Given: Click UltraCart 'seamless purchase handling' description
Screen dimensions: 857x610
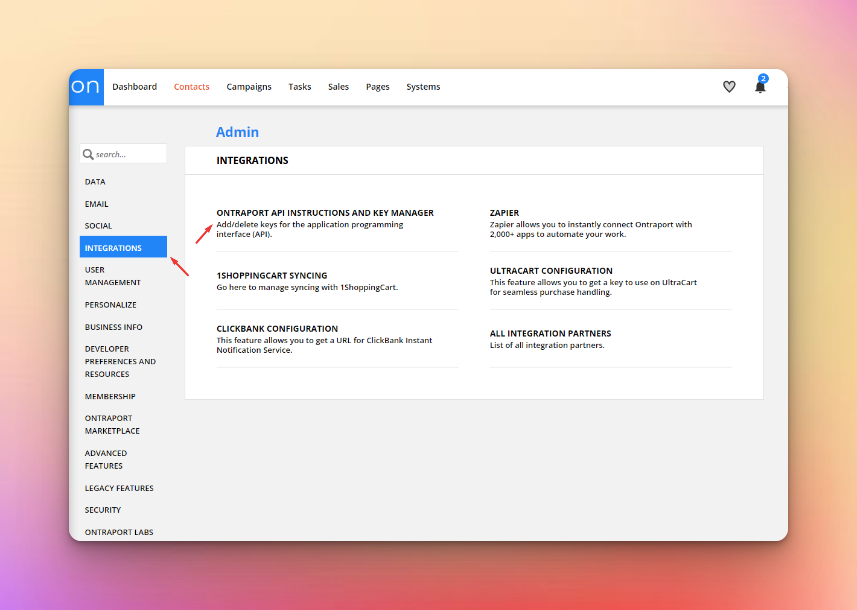Looking at the screenshot, I should coord(594,288).
